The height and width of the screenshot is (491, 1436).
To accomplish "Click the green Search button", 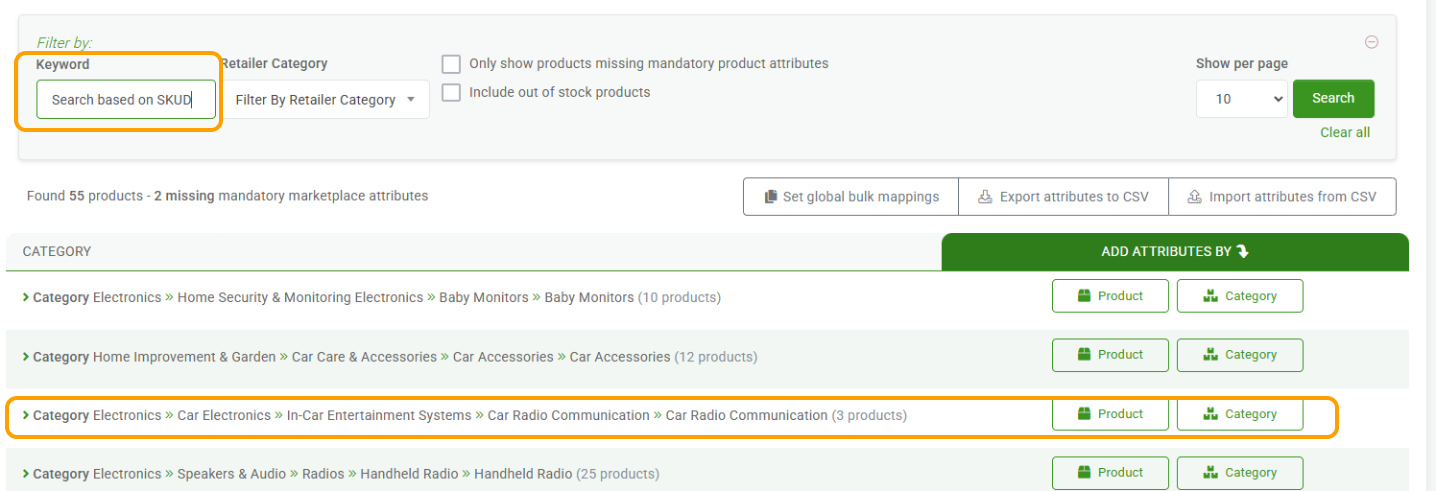I will [x=1333, y=98].
